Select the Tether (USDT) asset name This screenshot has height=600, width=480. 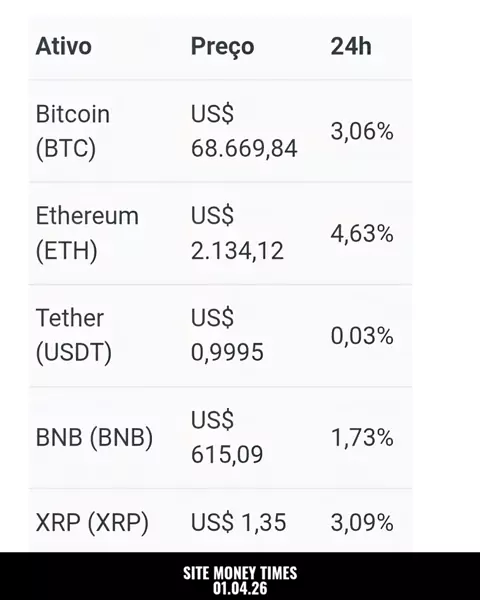(73, 335)
